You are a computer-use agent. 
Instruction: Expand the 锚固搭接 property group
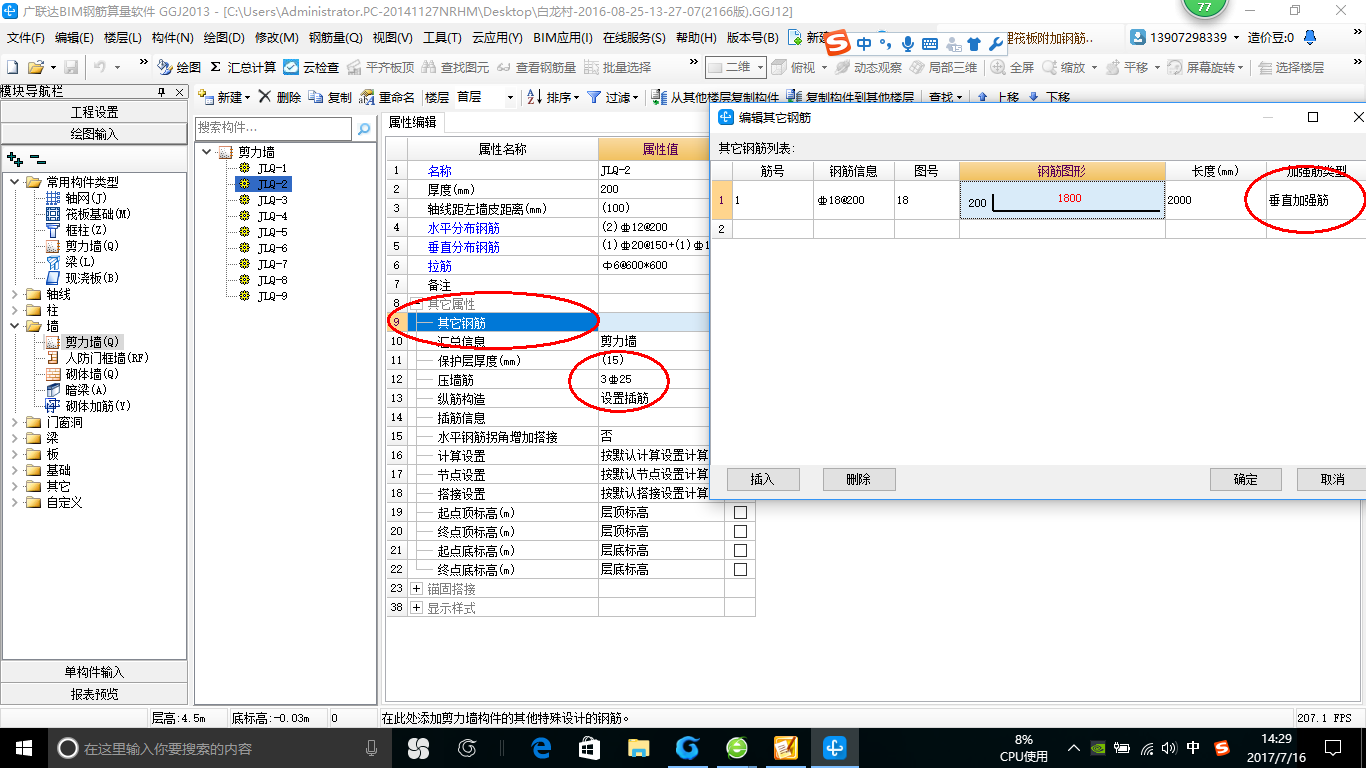click(417, 589)
